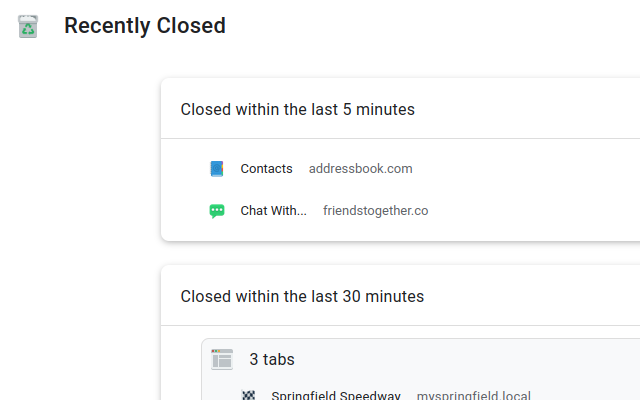The width and height of the screenshot is (640, 400).
Task: Select the Recently Closed page title
Action: 145,26
